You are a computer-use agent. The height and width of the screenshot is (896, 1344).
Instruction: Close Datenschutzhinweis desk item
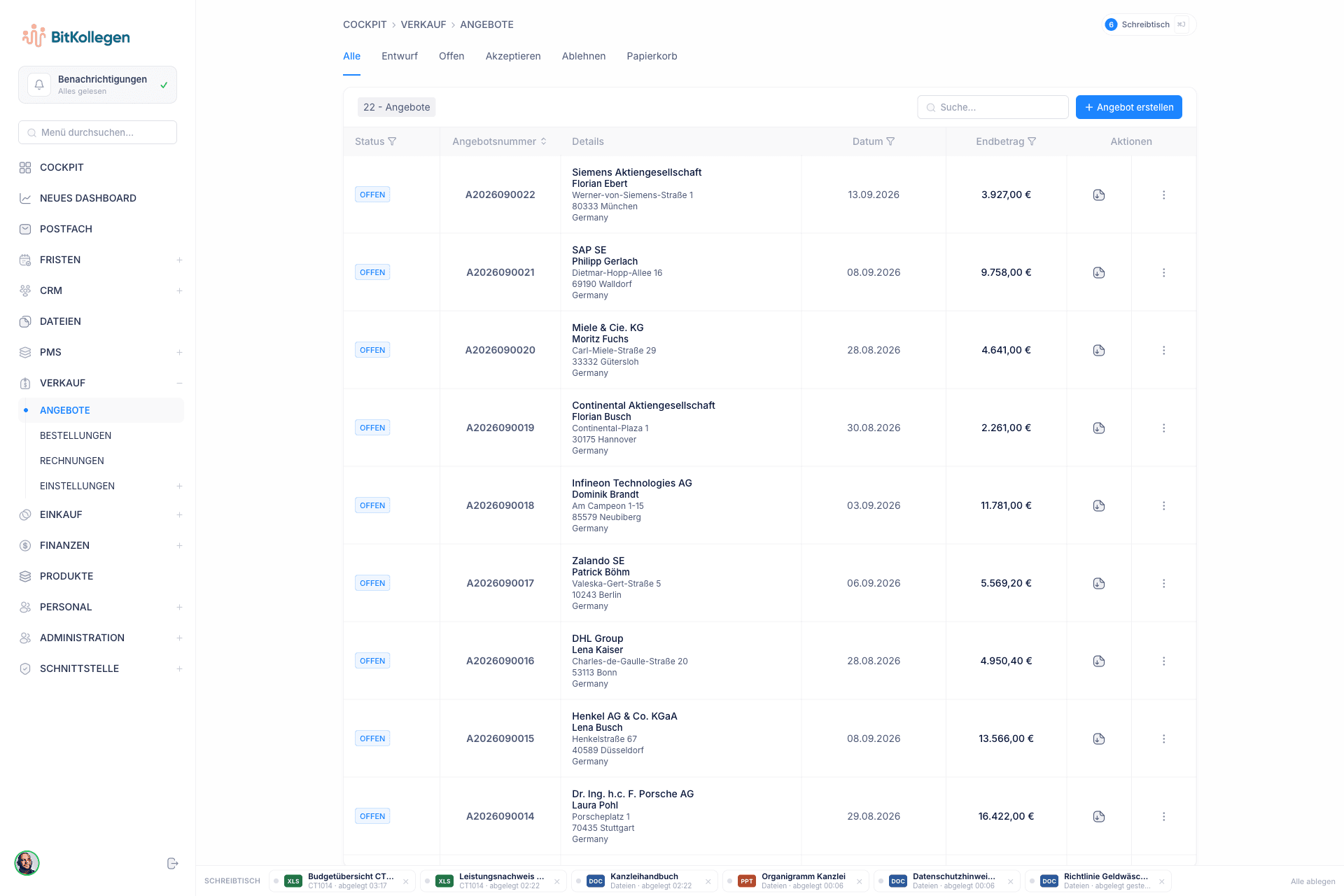(x=1011, y=881)
